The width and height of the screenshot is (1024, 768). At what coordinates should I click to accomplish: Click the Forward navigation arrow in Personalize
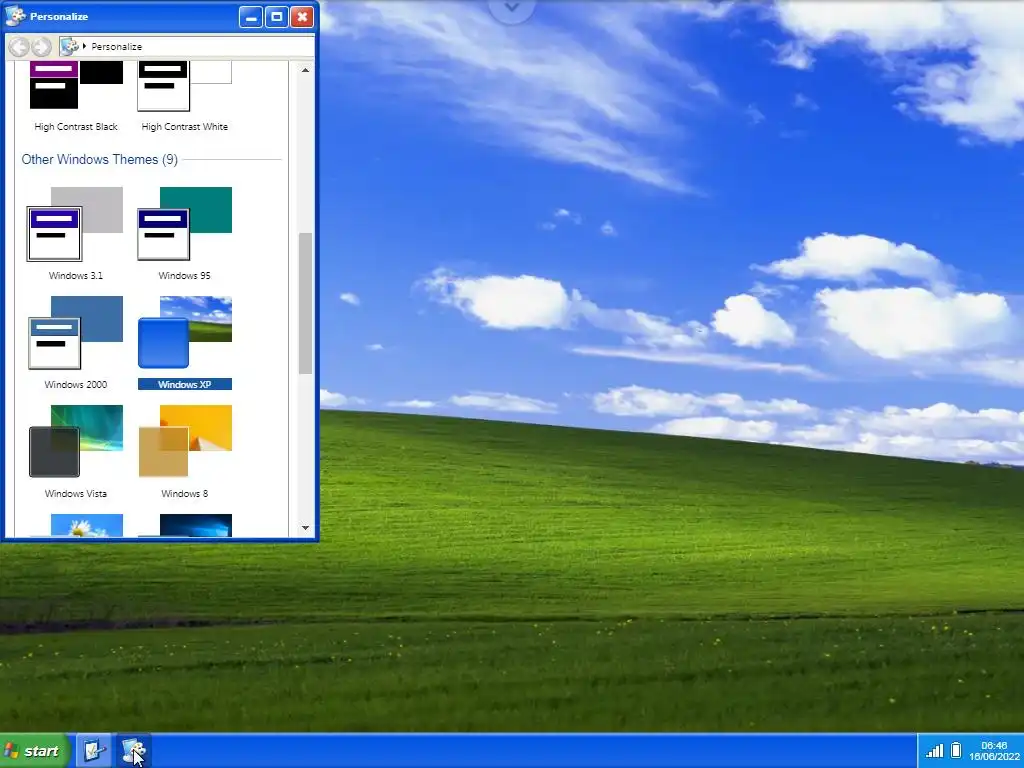pos(41,46)
